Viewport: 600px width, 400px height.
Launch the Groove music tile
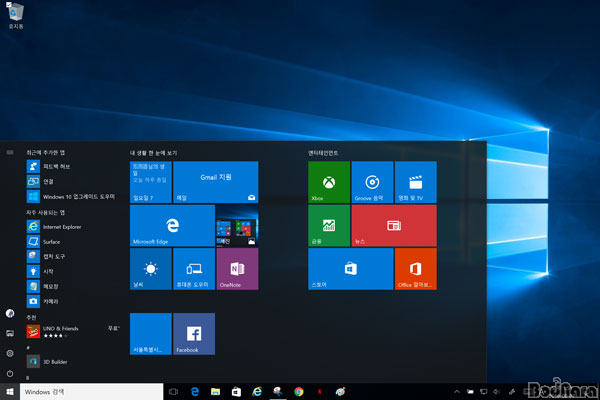(x=372, y=182)
